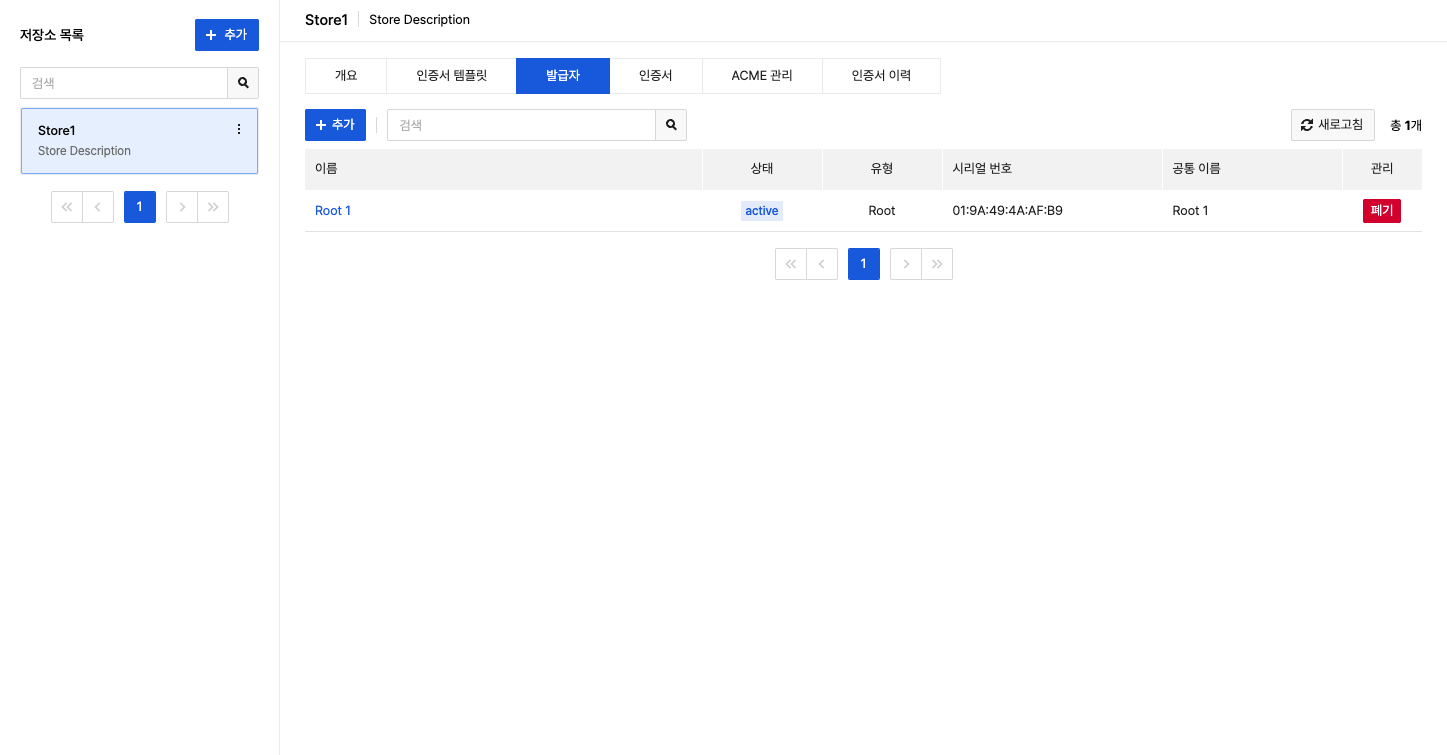
Task: Open the kebab menu on the Store1 card
Action: pyautogui.click(x=238, y=129)
